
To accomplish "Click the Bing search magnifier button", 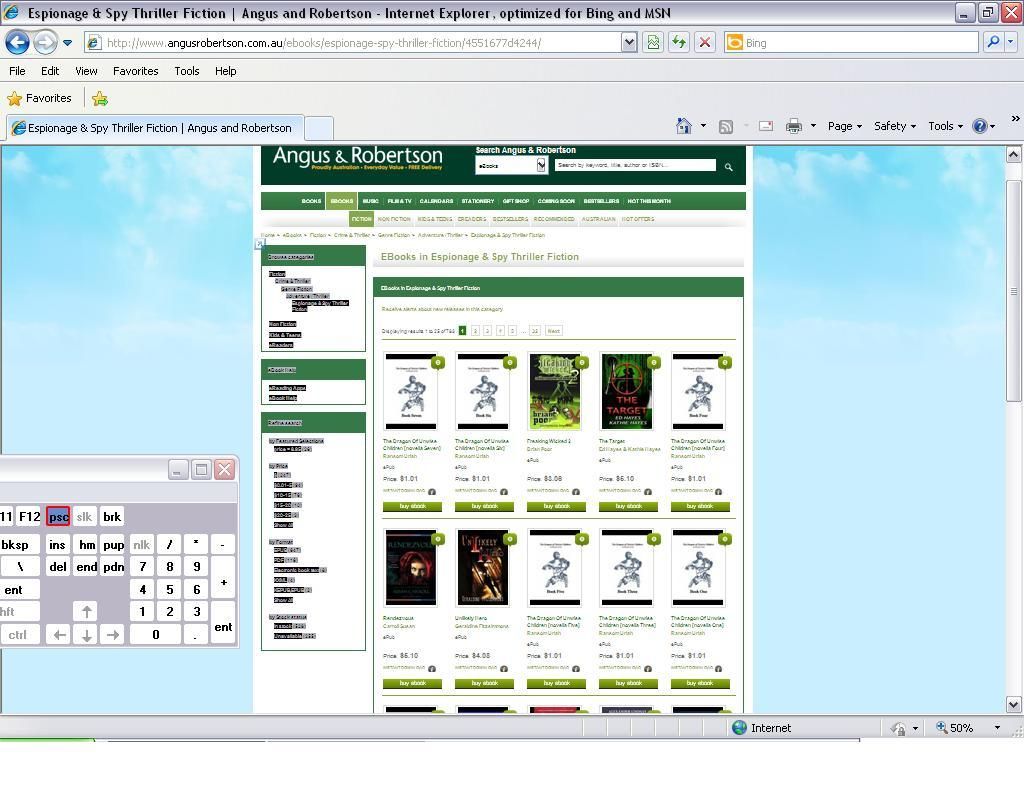I will 993,42.
